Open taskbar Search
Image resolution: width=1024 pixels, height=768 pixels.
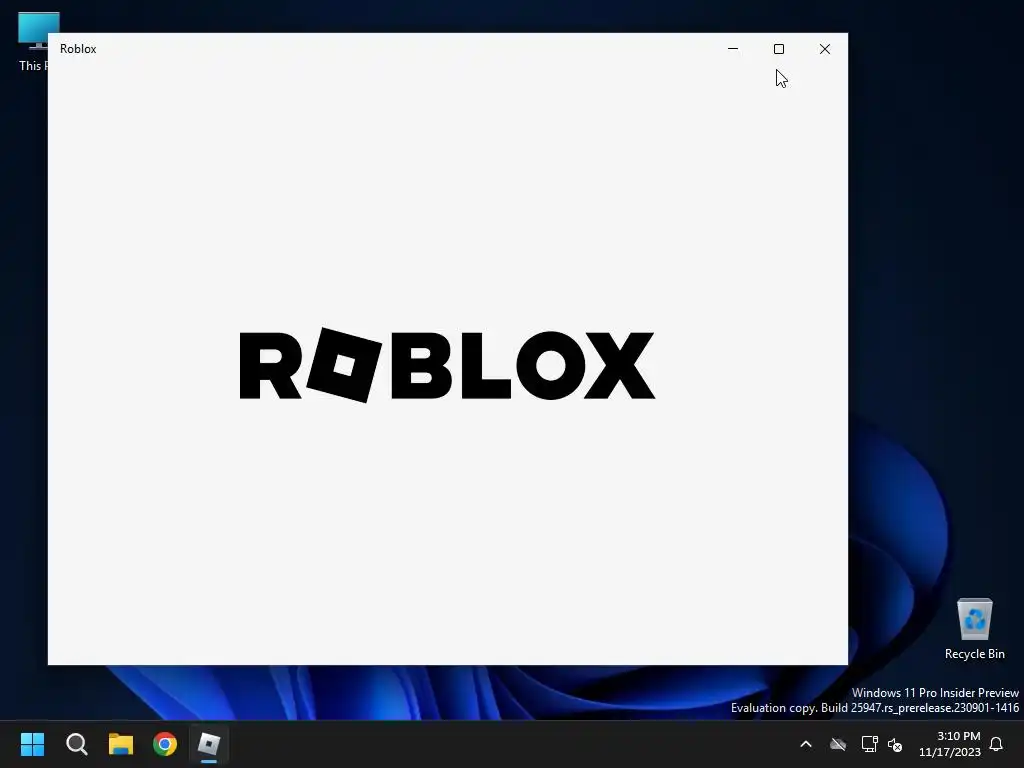tap(76, 744)
